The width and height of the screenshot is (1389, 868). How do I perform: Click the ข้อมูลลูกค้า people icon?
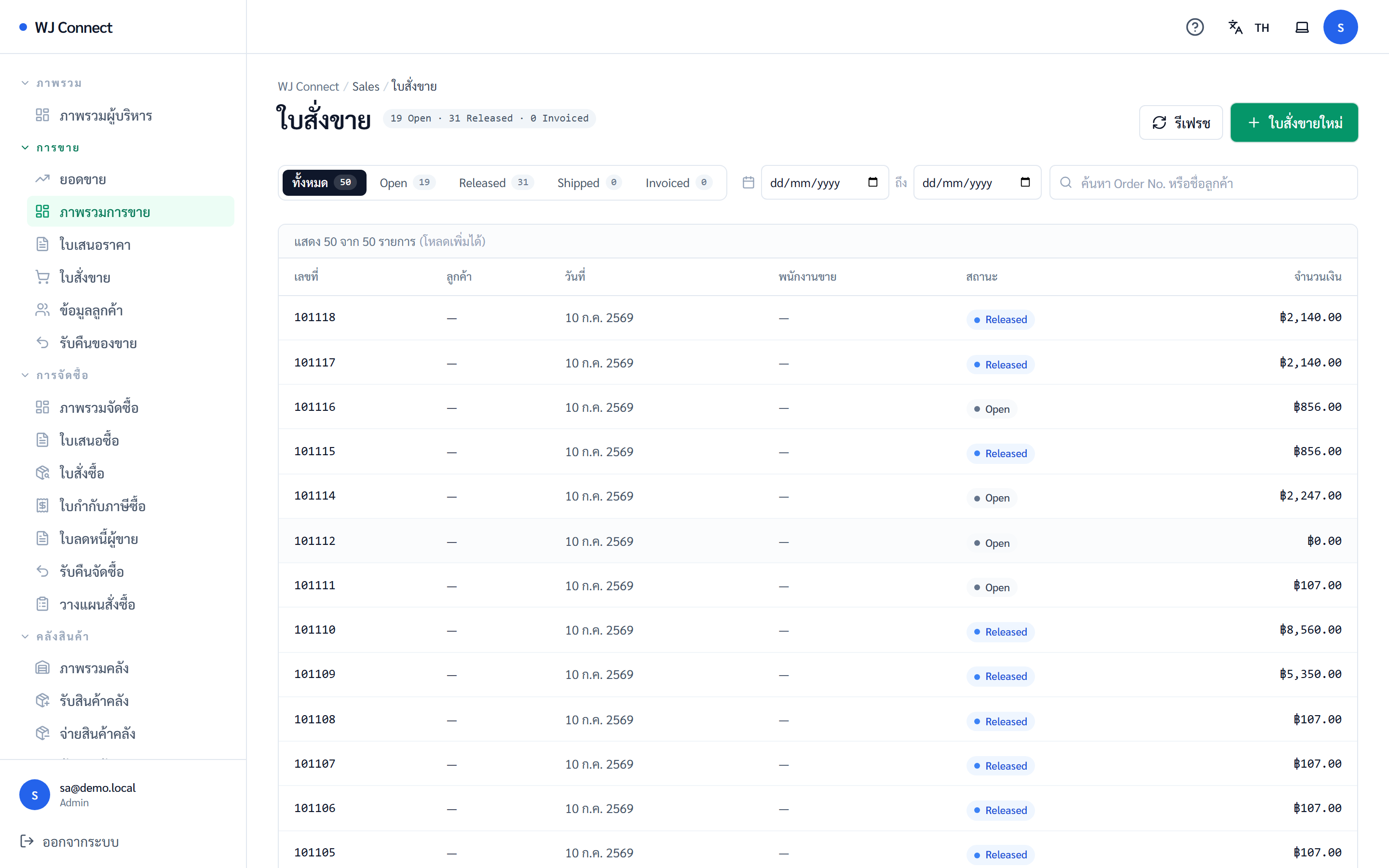42,310
